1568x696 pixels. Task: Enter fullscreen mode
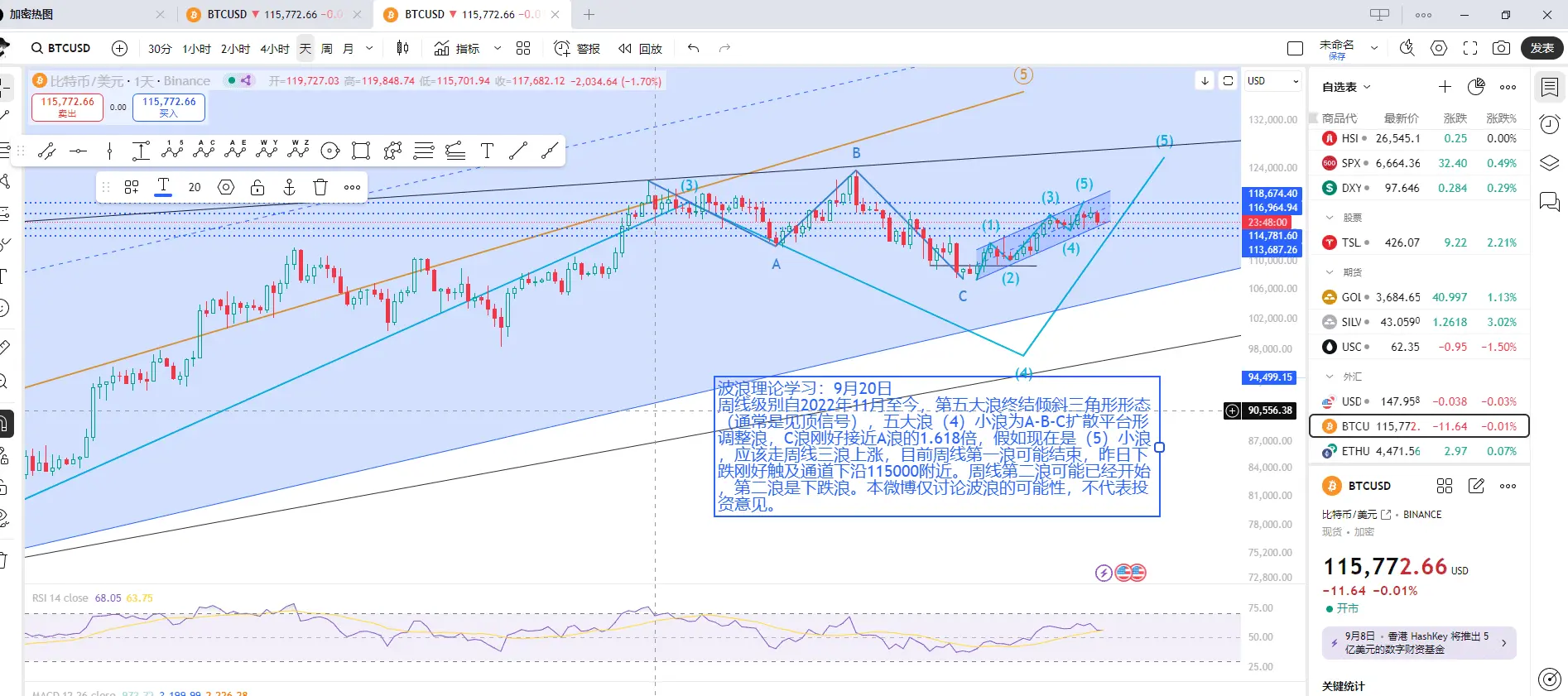click(x=1470, y=48)
